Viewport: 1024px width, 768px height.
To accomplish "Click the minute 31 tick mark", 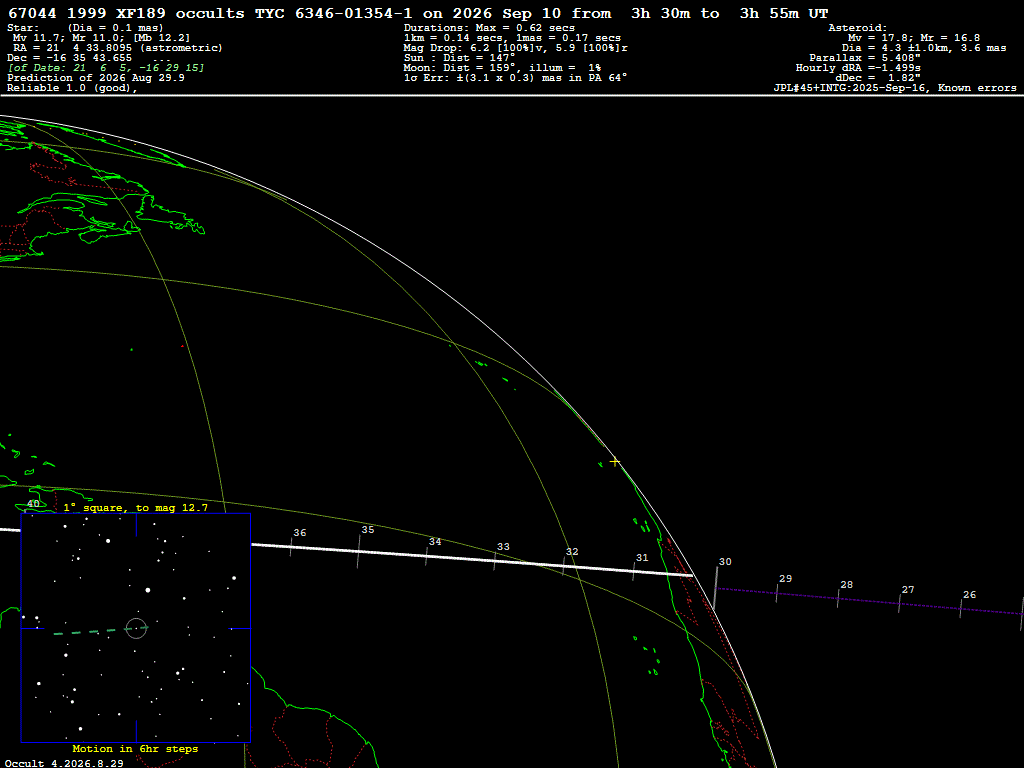I will click(x=633, y=571).
